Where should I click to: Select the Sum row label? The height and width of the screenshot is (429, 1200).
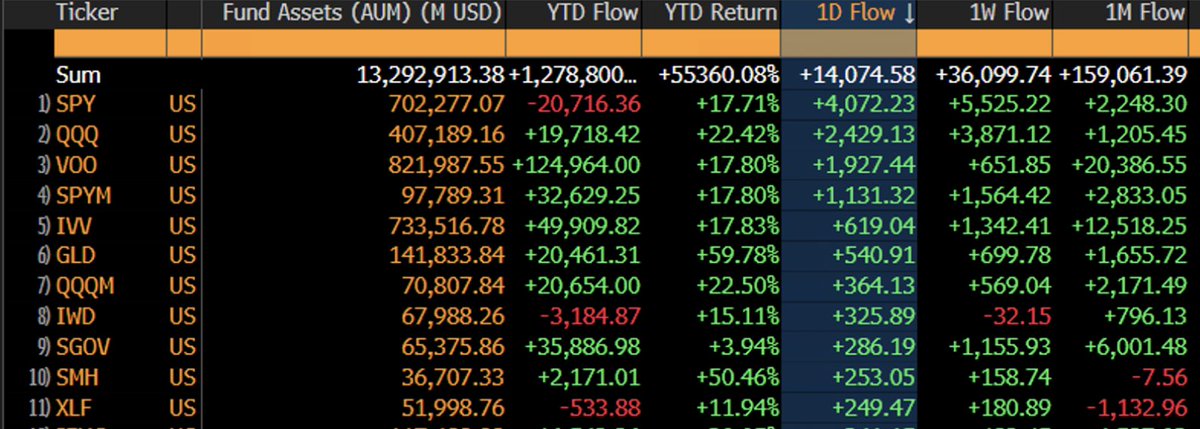coord(78,75)
